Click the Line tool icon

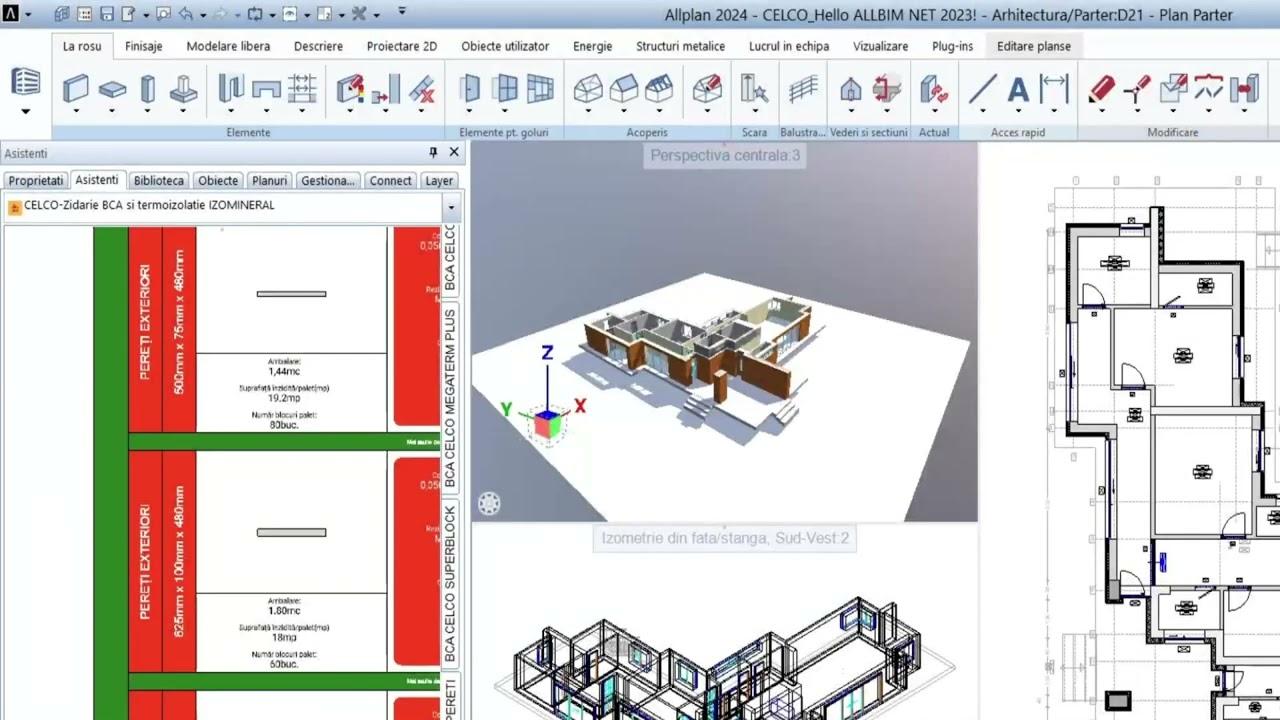(x=982, y=90)
